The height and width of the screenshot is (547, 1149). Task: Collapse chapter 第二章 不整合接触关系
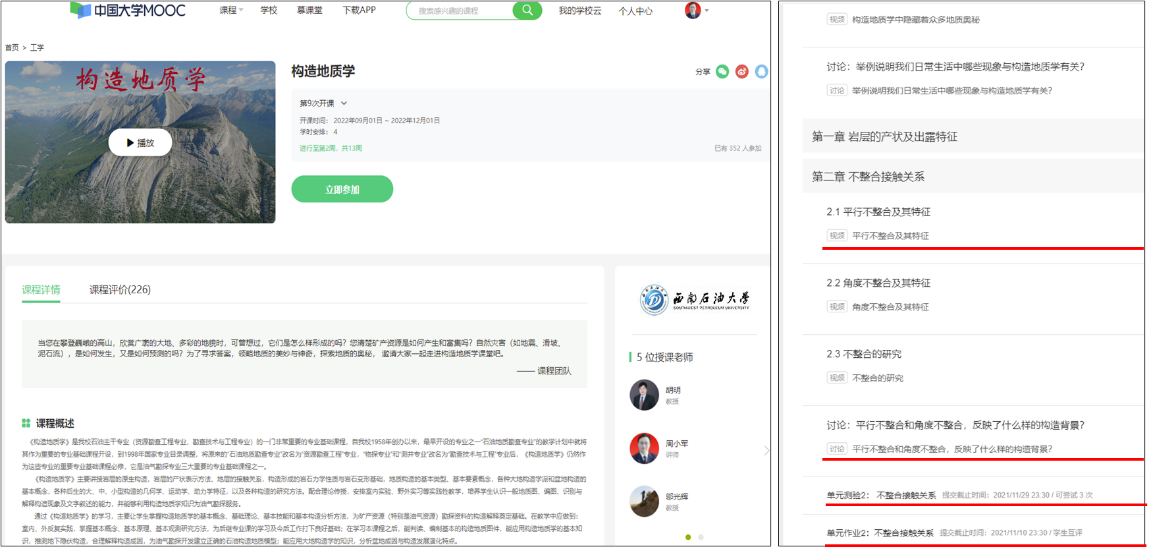[x=868, y=176]
